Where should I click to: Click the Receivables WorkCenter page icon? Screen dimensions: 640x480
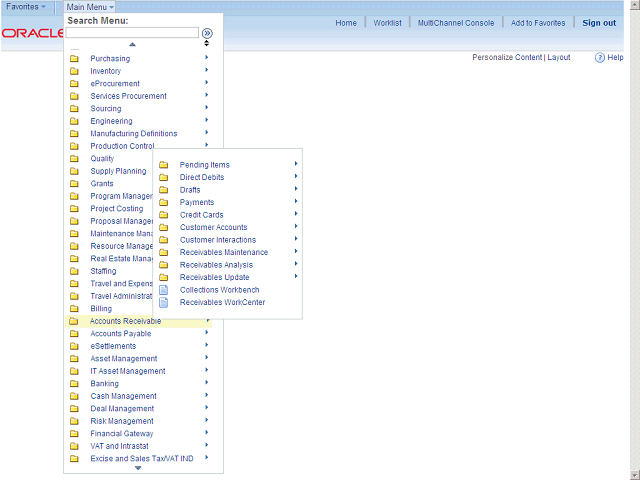[x=164, y=302]
